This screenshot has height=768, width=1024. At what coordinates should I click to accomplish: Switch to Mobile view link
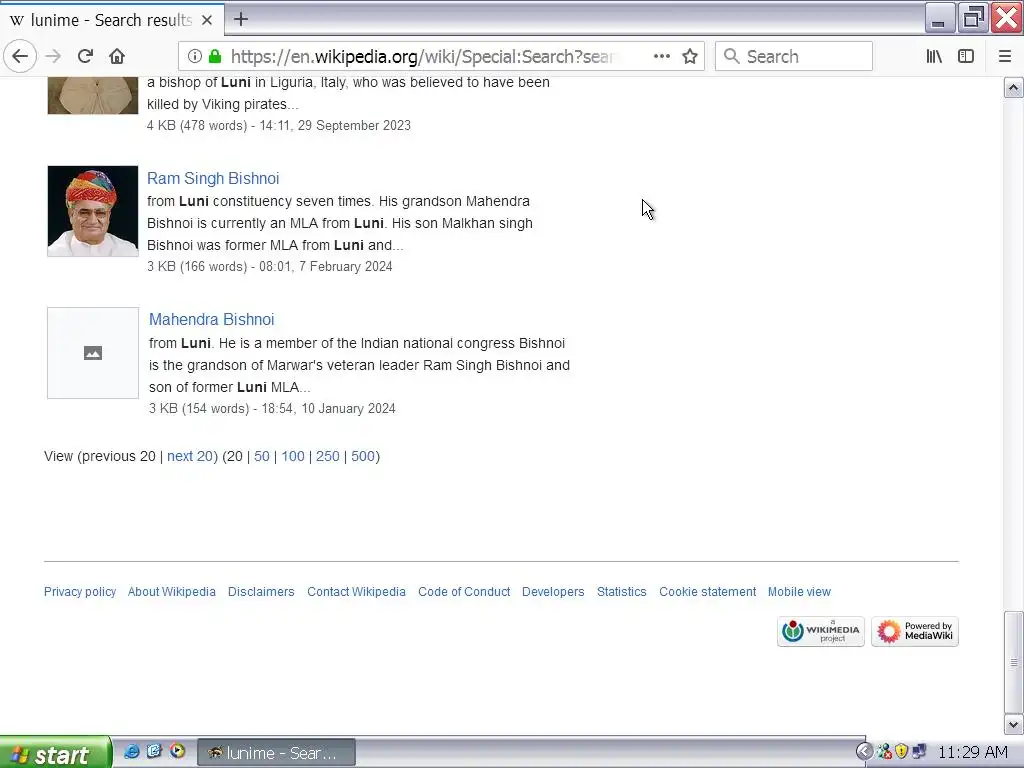[799, 592]
